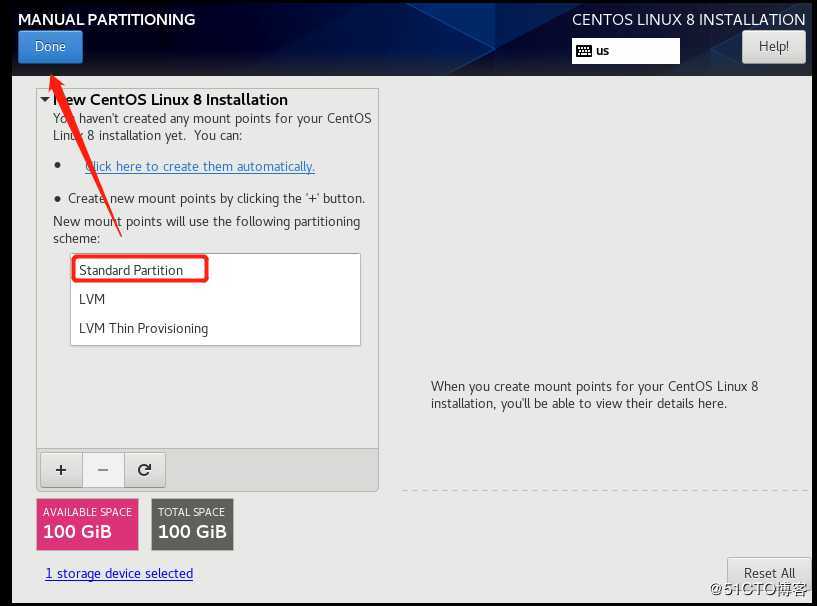Click the us keyboard layout indicator
The height and width of the screenshot is (606, 817).
pyautogui.click(x=625, y=51)
